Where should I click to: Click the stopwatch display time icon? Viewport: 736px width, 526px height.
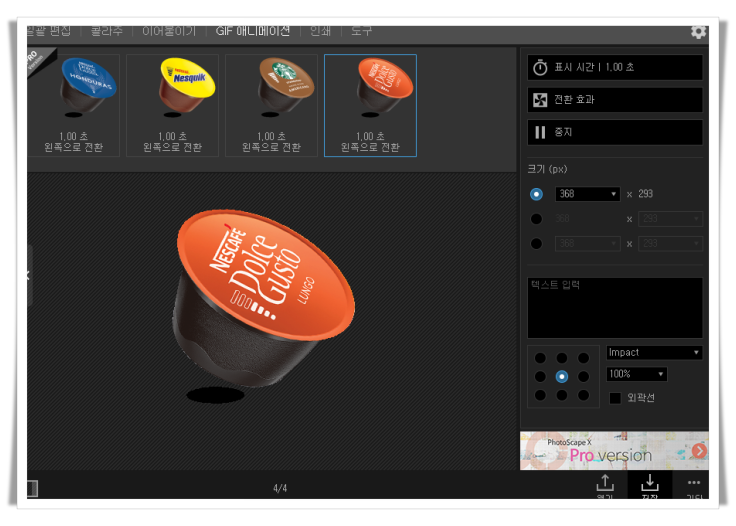540,68
